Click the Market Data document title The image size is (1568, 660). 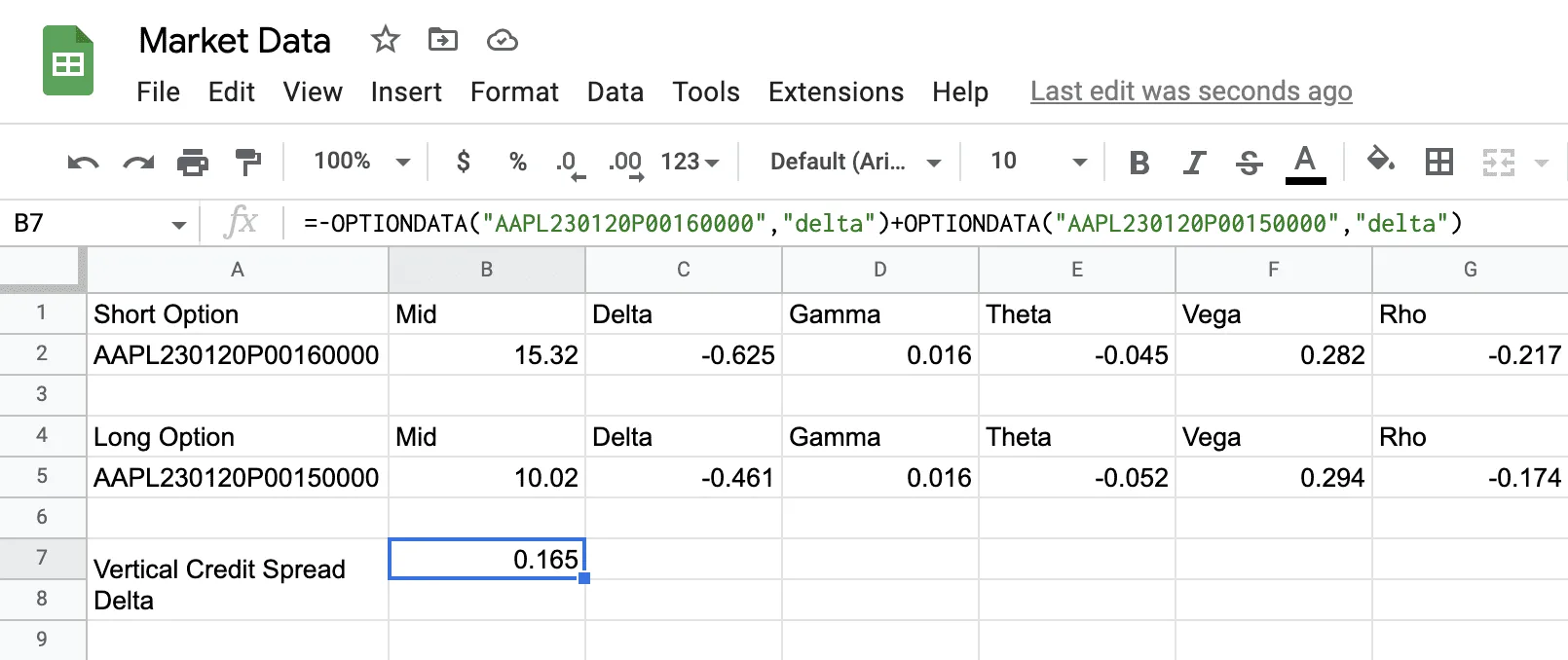pos(235,41)
